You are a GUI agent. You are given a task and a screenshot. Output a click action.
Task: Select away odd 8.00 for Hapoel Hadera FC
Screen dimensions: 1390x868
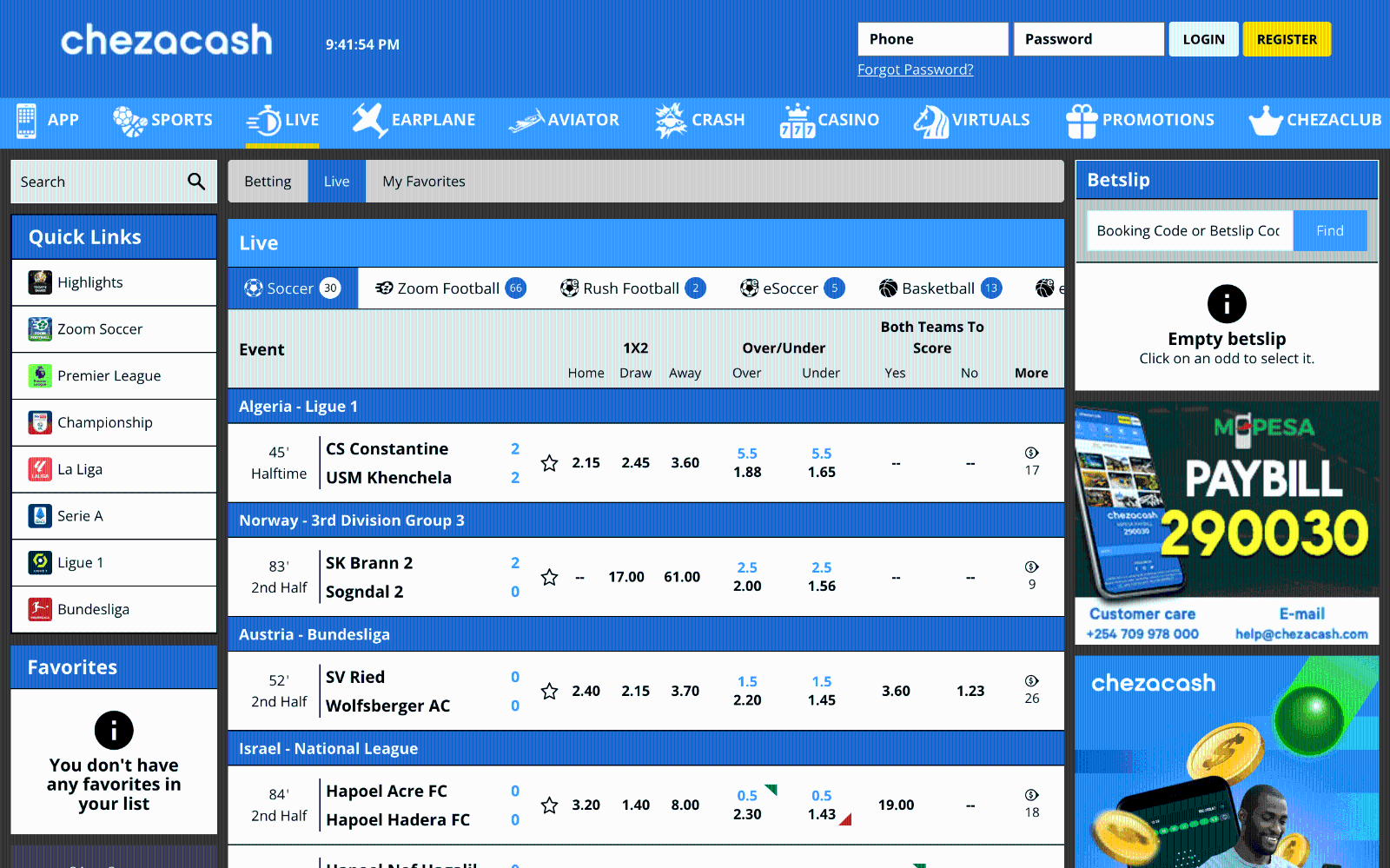pyautogui.click(x=685, y=805)
